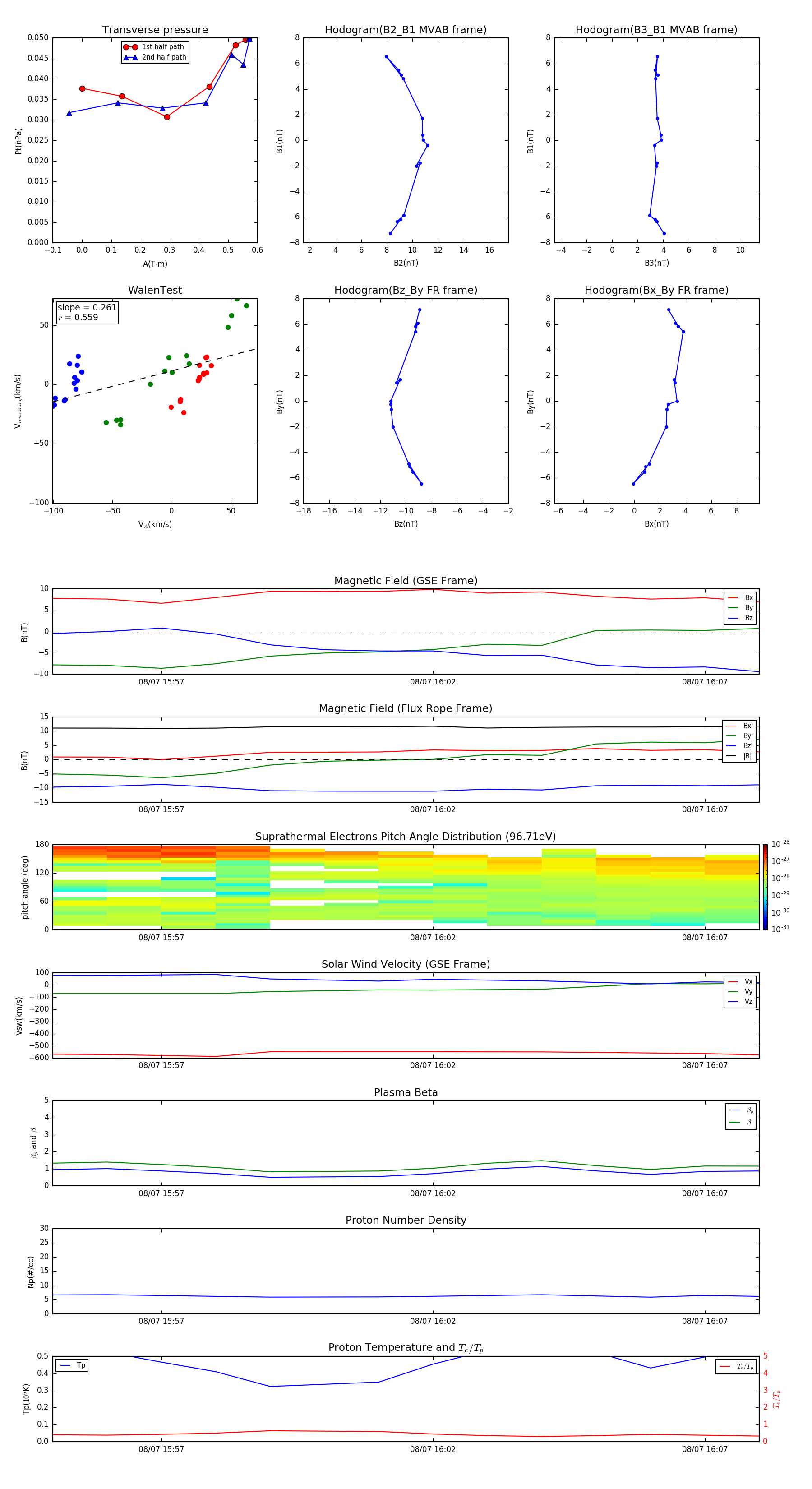Image resolution: width=812 pixels, height=1489 pixels.
Task: Click '|B|' legend entry in Flux Rope plot
Action: pyautogui.click(x=739, y=756)
